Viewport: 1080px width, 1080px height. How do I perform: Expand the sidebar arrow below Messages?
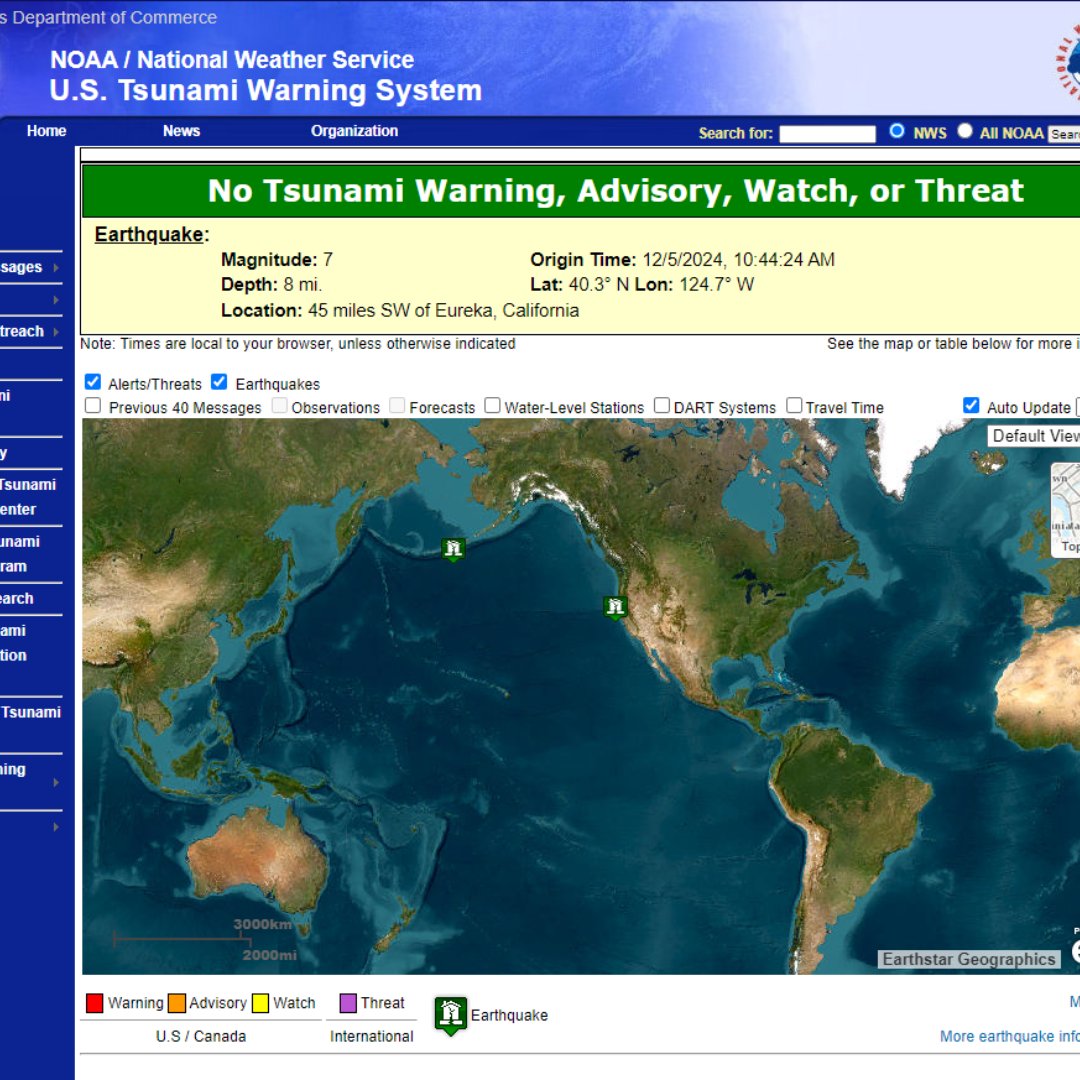coord(56,300)
